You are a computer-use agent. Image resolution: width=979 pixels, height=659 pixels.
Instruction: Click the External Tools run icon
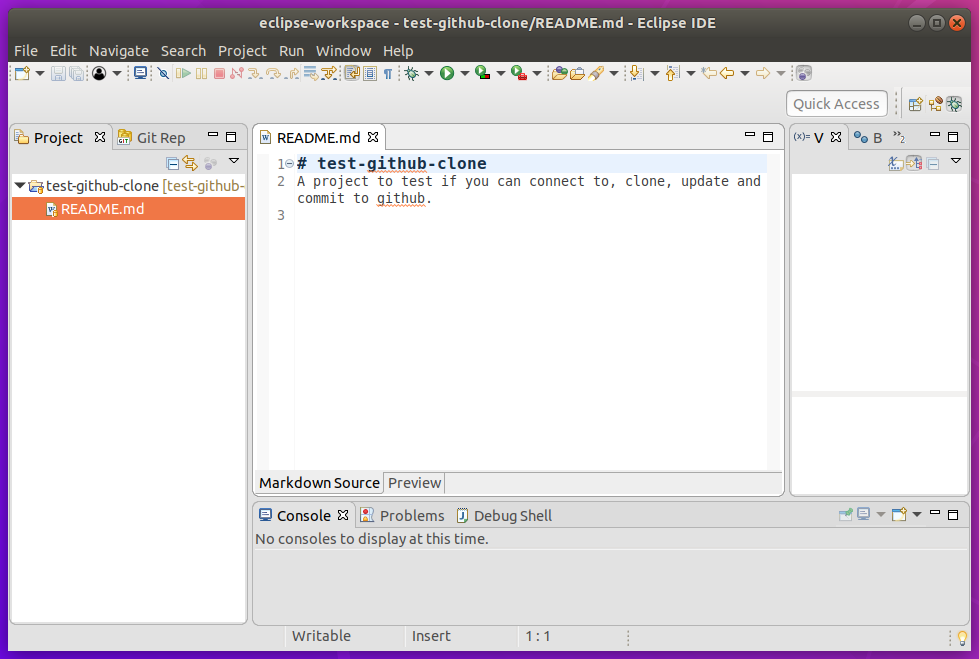(518, 73)
